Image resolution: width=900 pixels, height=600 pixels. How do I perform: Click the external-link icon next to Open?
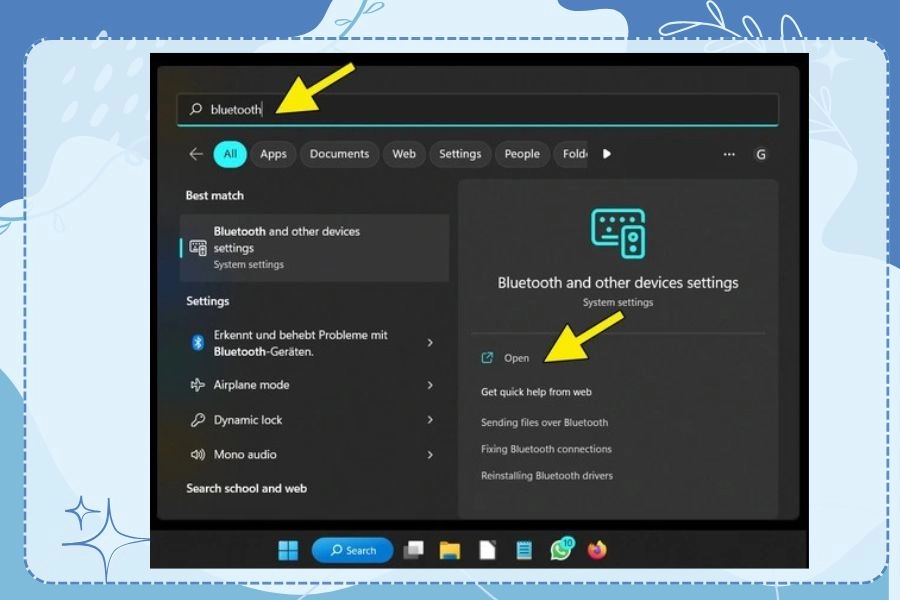click(x=487, y=358)
